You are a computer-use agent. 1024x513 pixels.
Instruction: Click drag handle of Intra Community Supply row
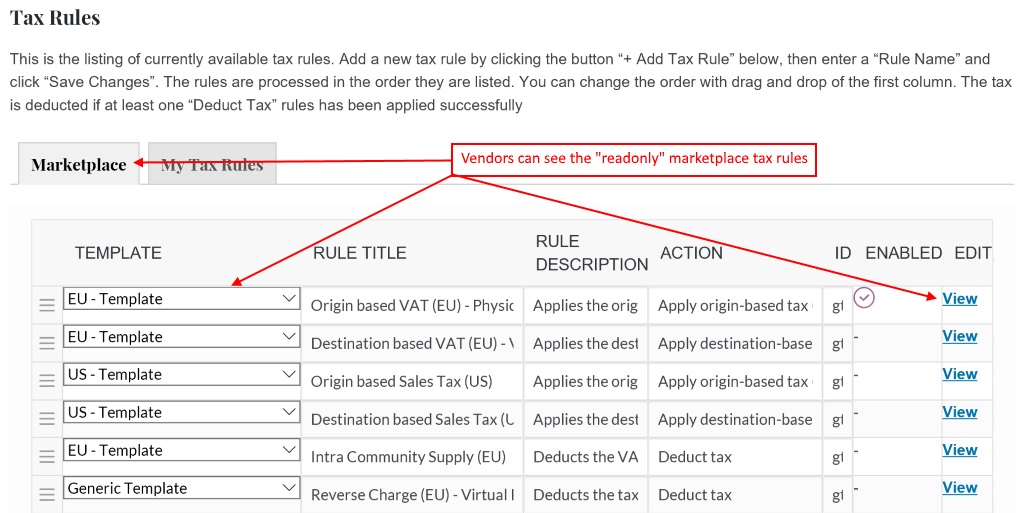pyautogui.click(x=46, y=456)
